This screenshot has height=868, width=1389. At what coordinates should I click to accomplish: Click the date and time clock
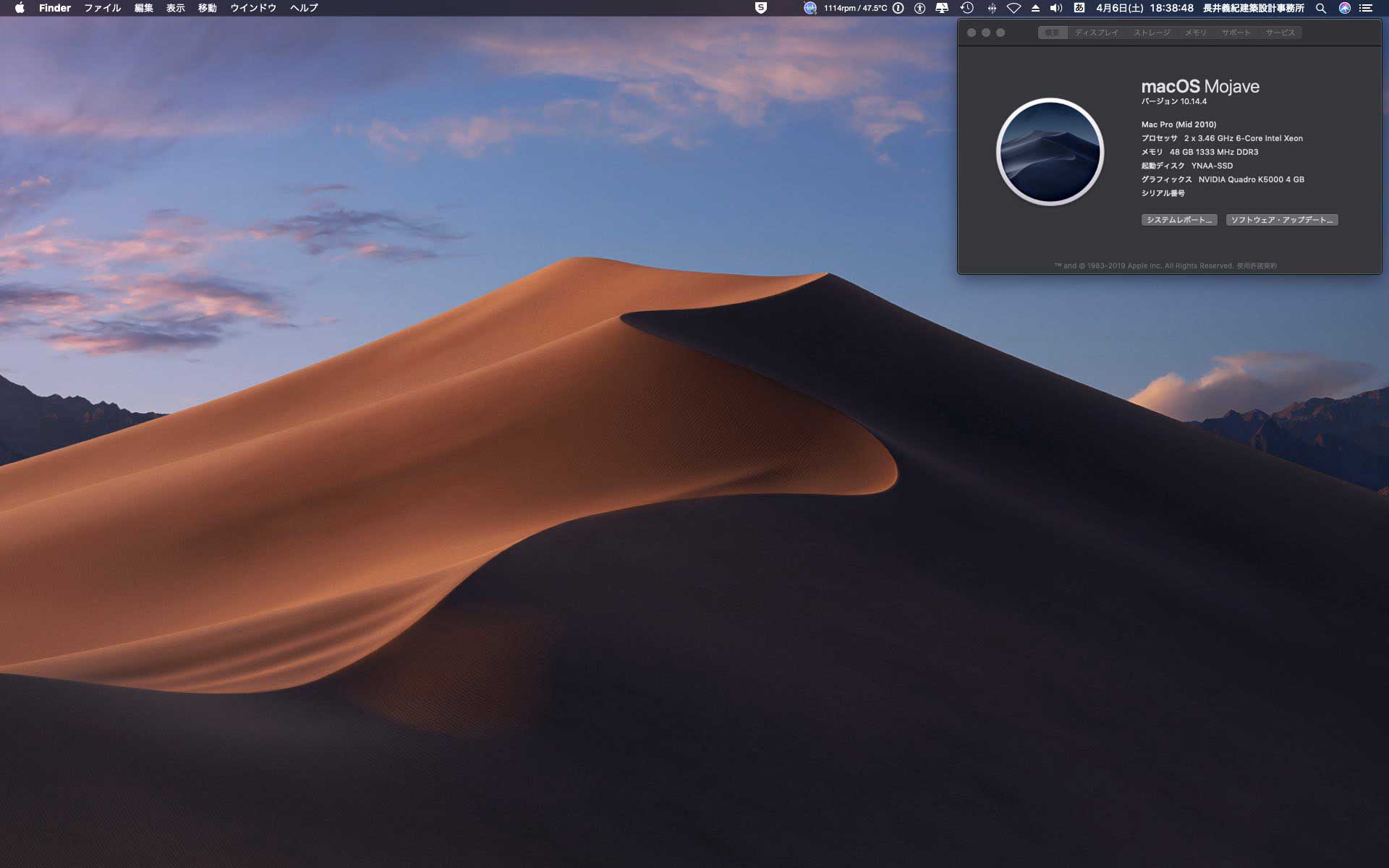click(x=1144, y=8)
